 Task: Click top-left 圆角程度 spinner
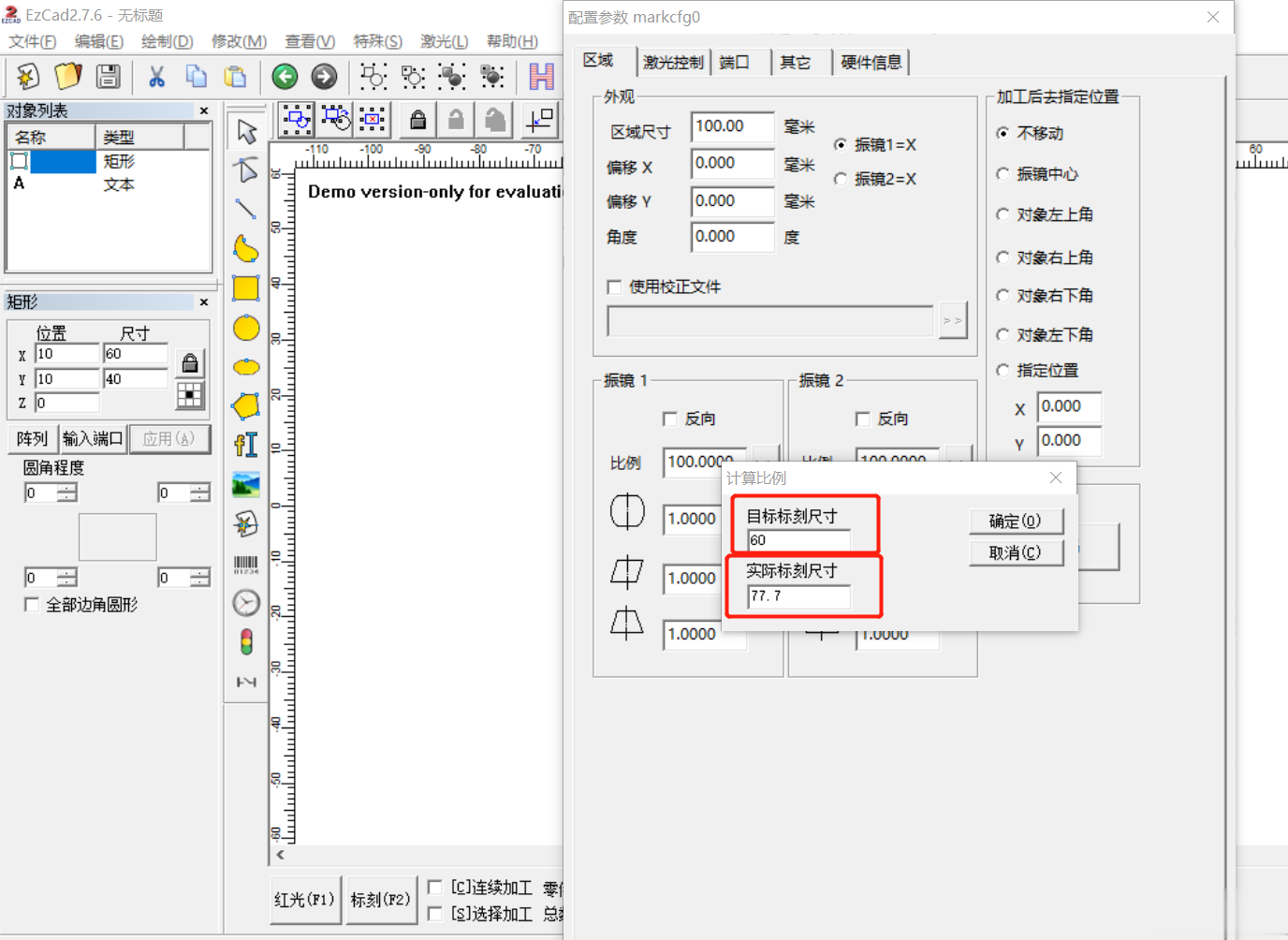pos(51,493)
